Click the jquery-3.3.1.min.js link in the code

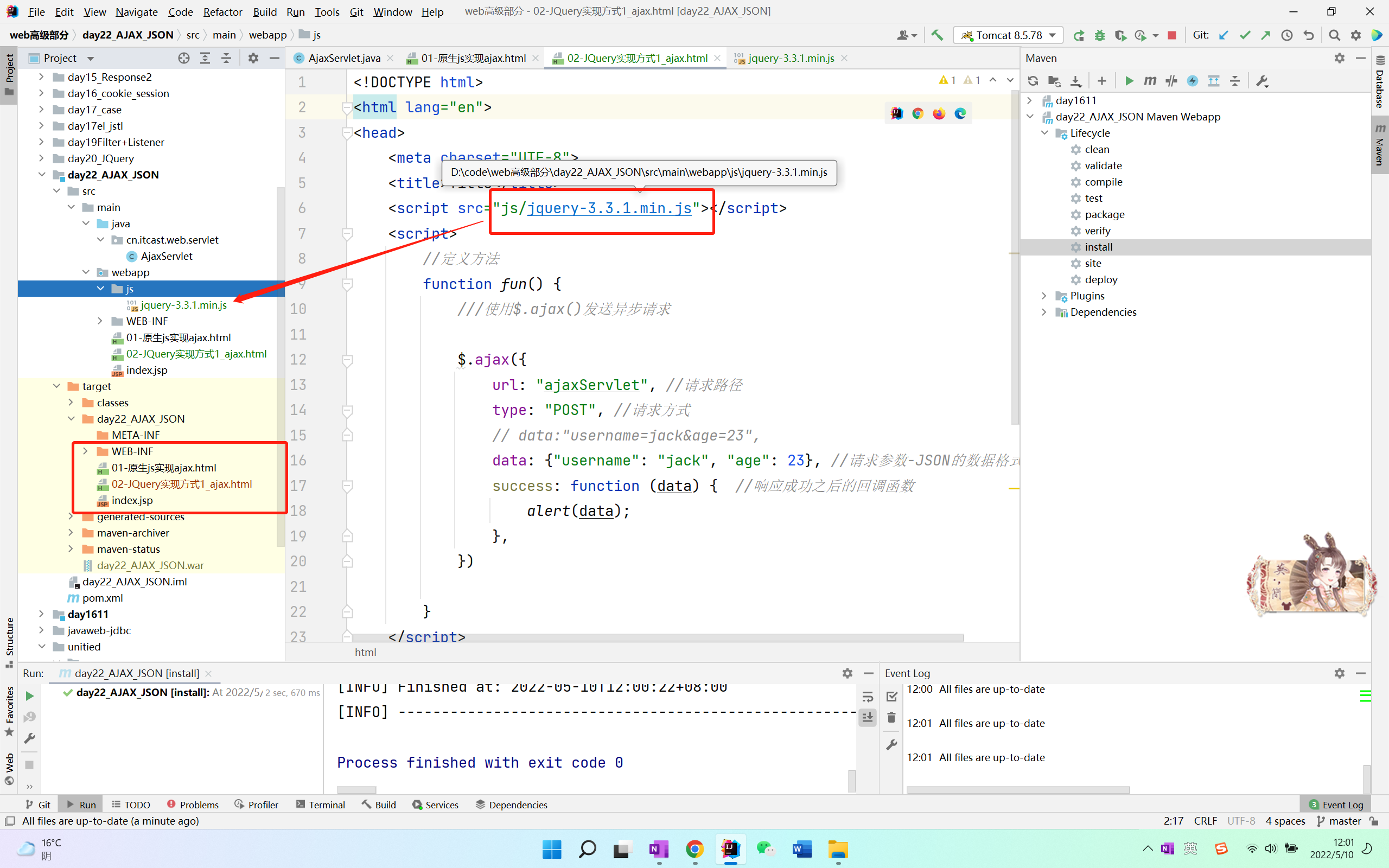coord(609,208)
